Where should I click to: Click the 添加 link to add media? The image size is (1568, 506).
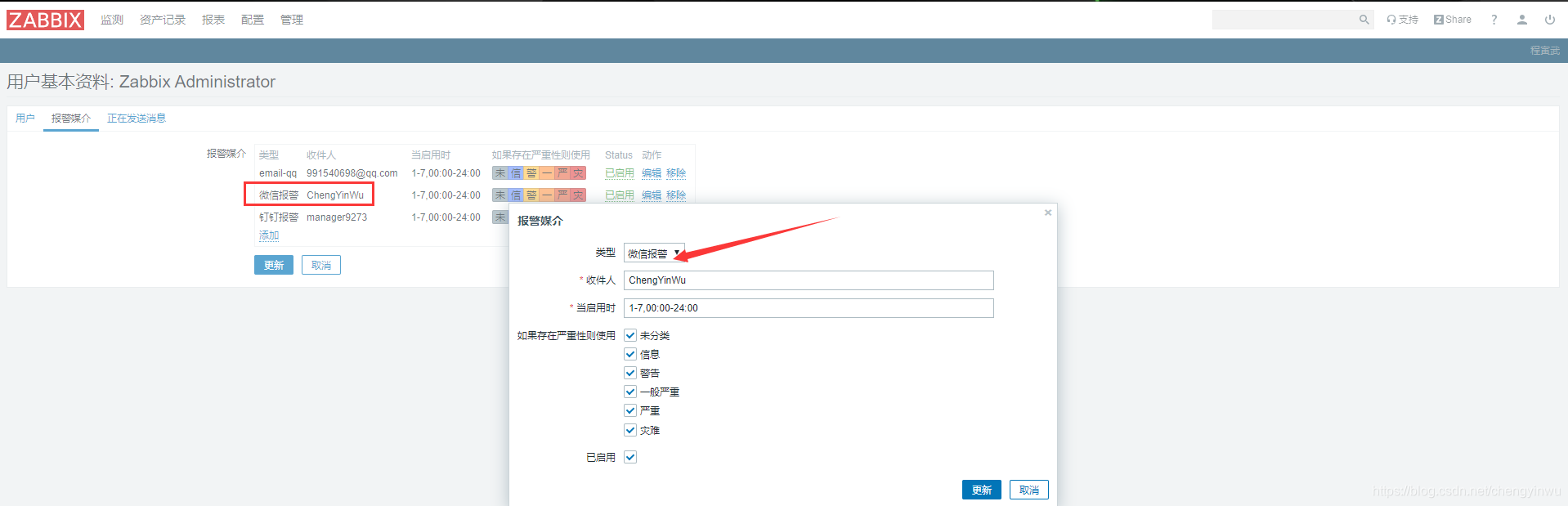pos(269,235)
